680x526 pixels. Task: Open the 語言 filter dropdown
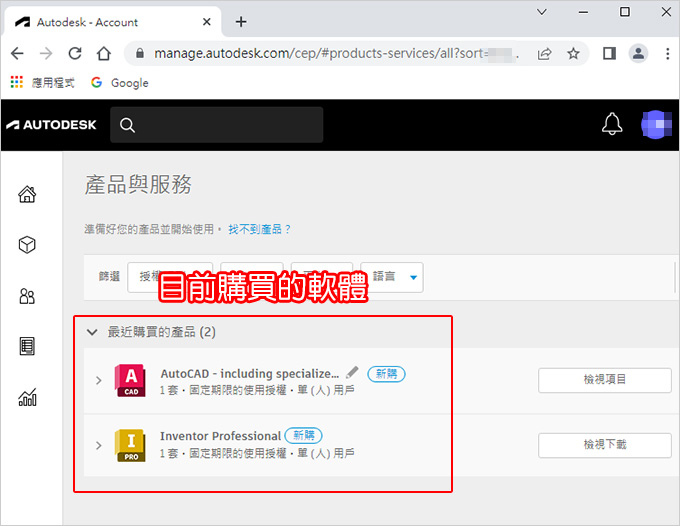[x=392, y=277]
